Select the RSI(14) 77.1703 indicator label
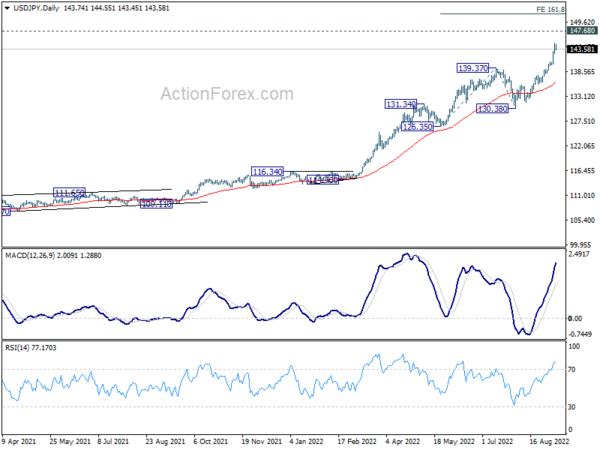600x450 pixels. click(31, 347)
